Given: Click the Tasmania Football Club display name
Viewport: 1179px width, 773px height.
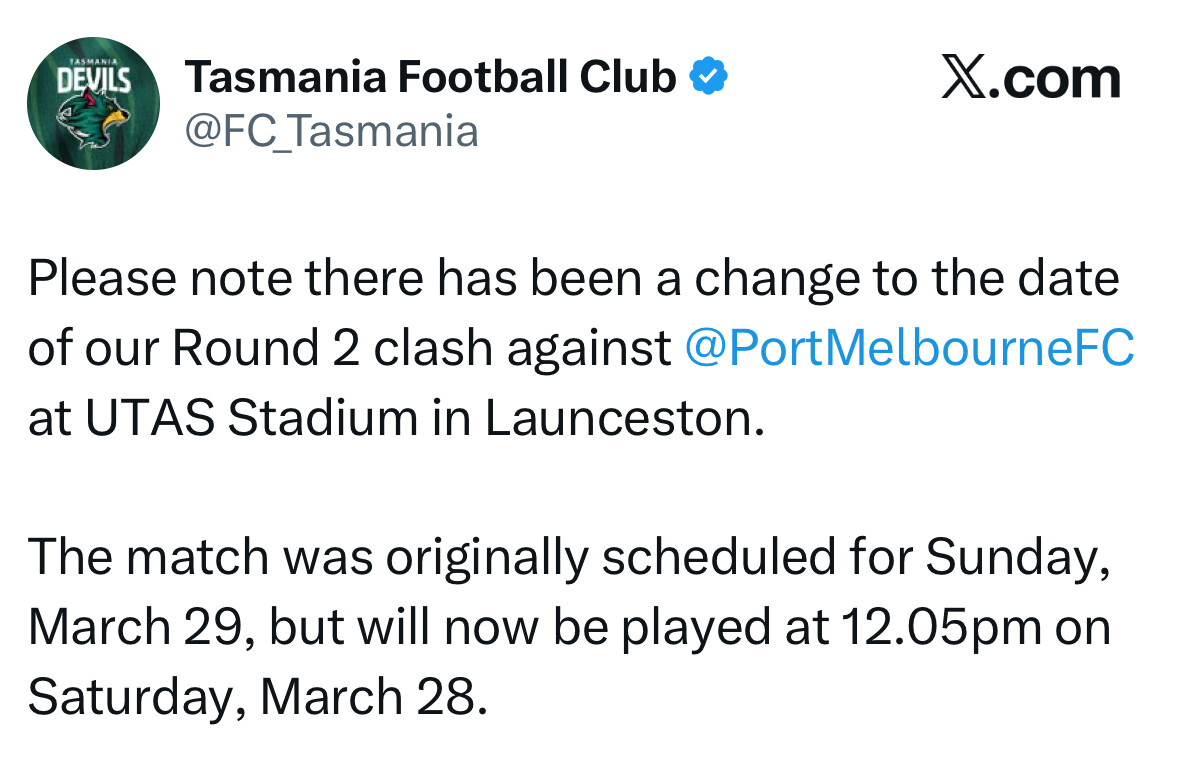Looking at the screenshot, I should 431,77.
